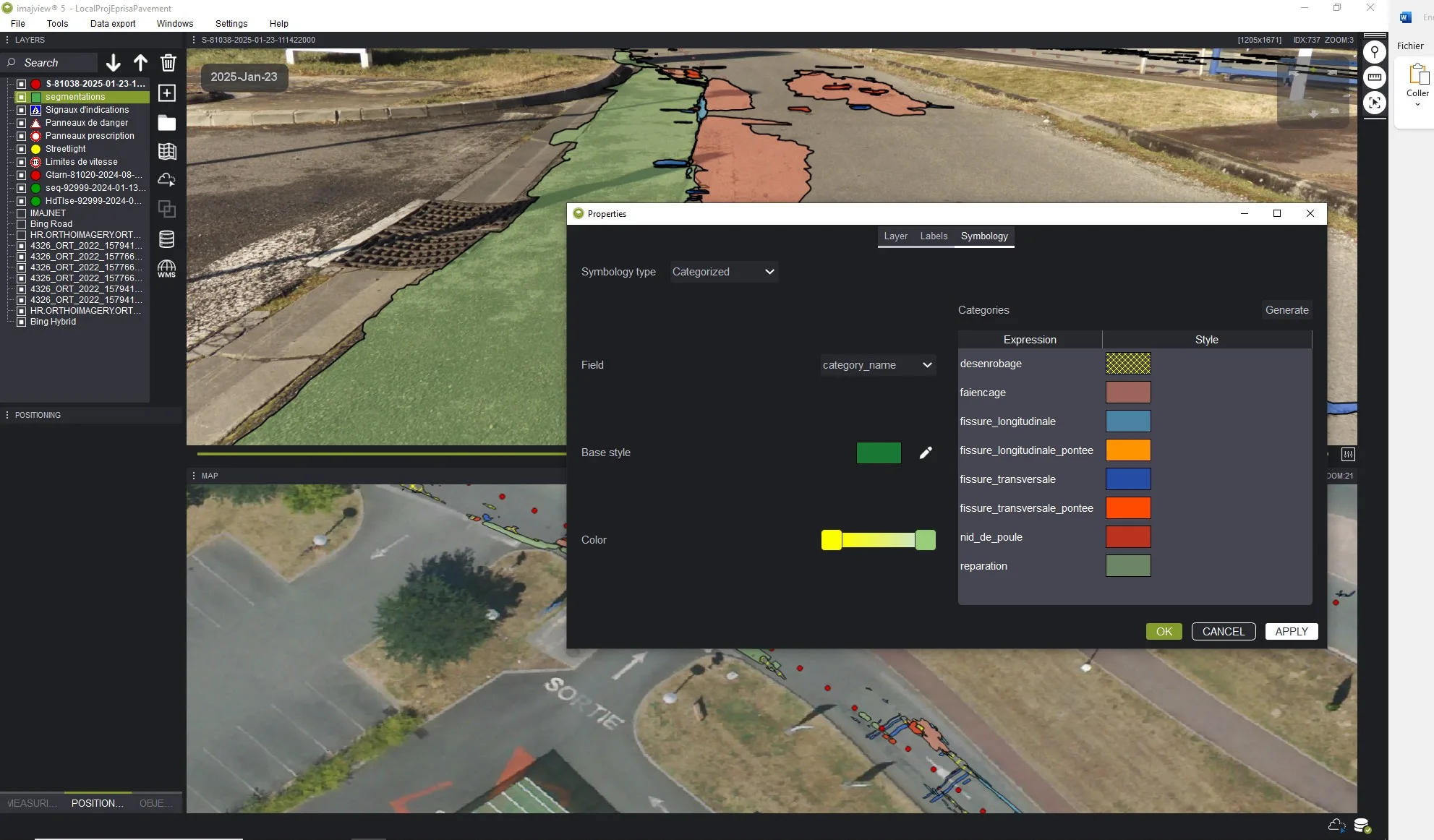1434x840 pixels.
Task: Open the Symbology type Categorized dropdown
Action: [723, 272]
